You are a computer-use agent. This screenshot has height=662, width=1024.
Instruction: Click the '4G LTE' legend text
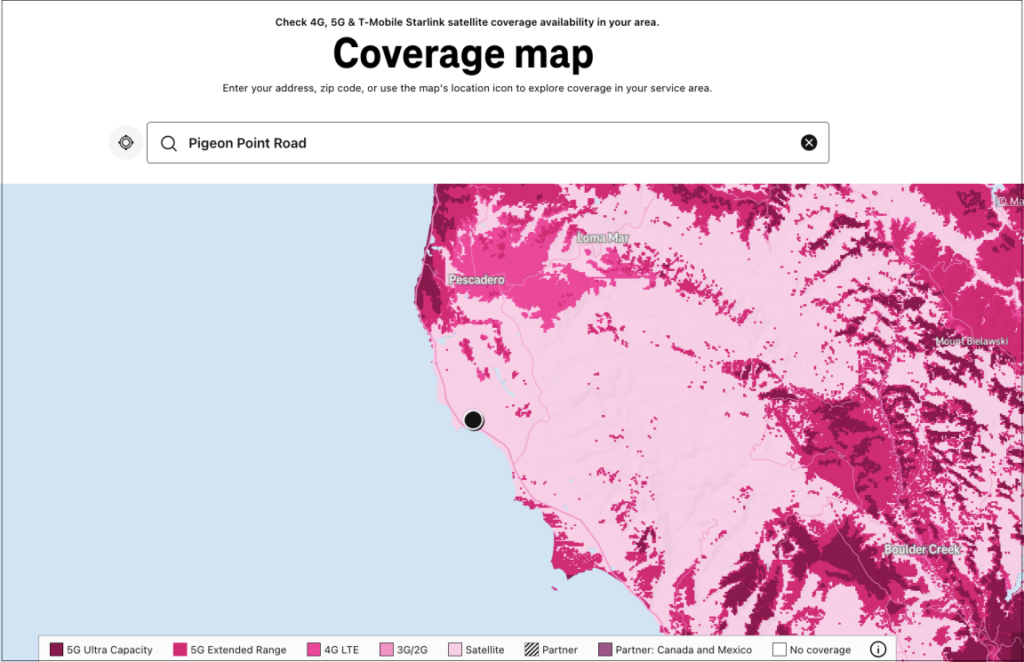342,650
